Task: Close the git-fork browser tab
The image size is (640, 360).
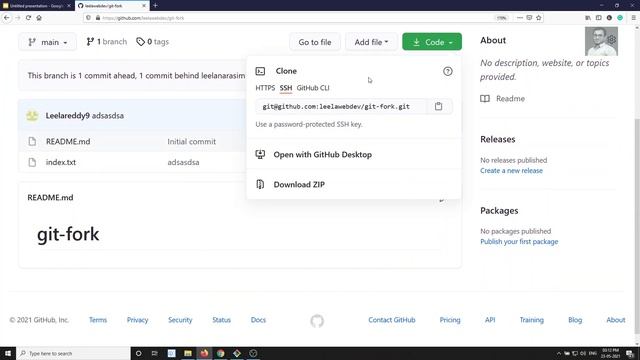Action: tap(144, 6)
